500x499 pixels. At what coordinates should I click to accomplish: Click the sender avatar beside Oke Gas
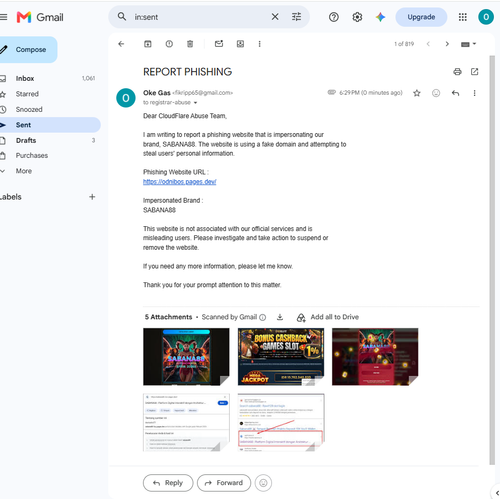click(126, 98)
